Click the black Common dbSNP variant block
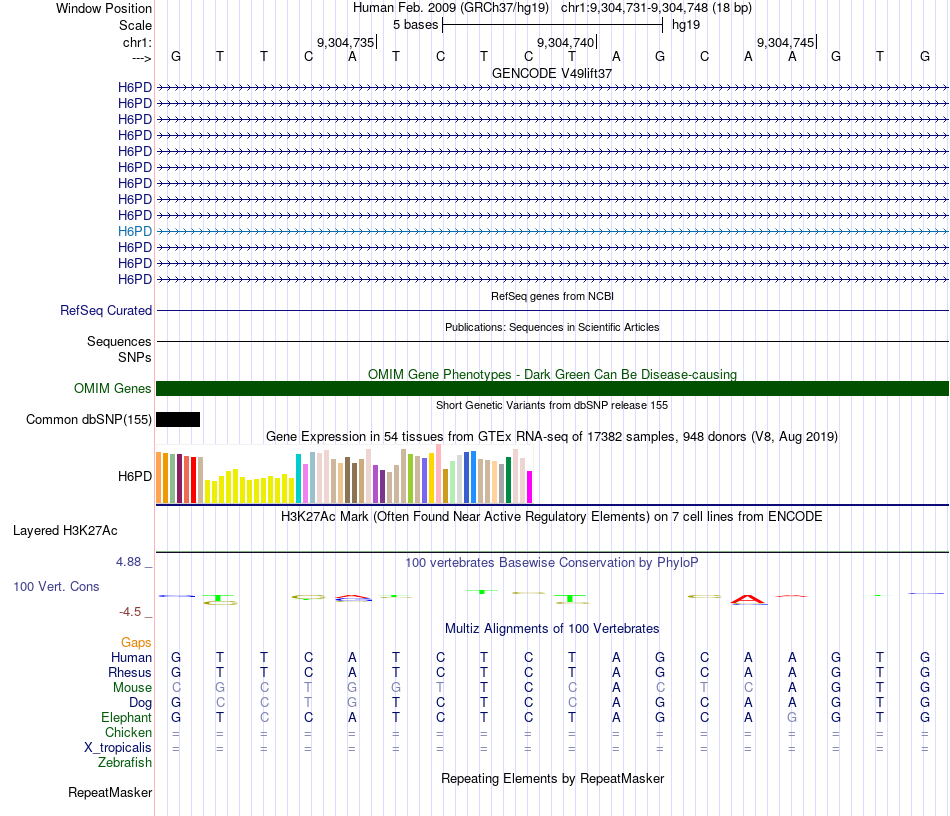This screenshot has width=950, height=816. [178, 419]
